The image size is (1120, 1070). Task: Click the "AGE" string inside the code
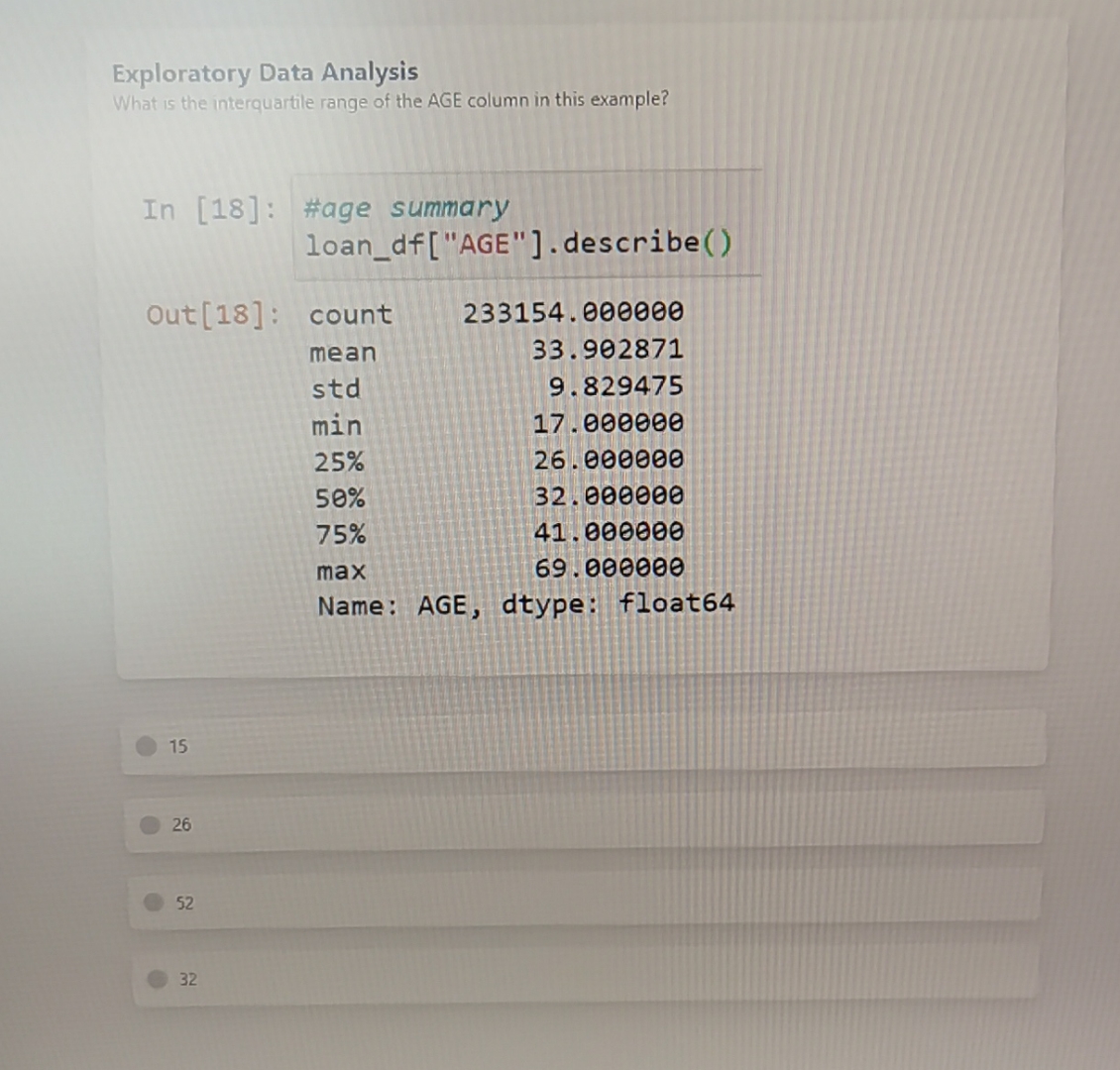(481, 243)
